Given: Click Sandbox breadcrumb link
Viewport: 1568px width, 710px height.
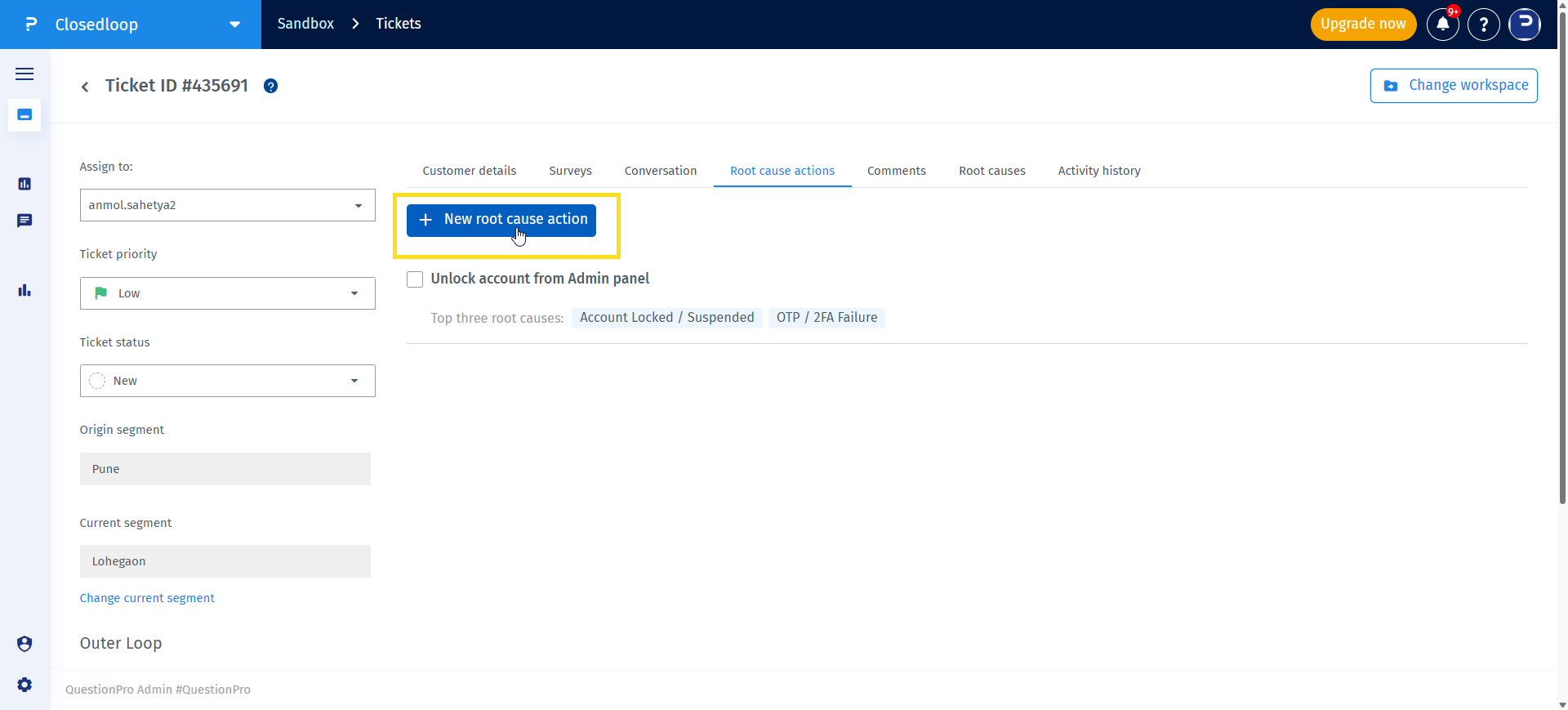Looking at the screenshot, I should tap(305, 24).
